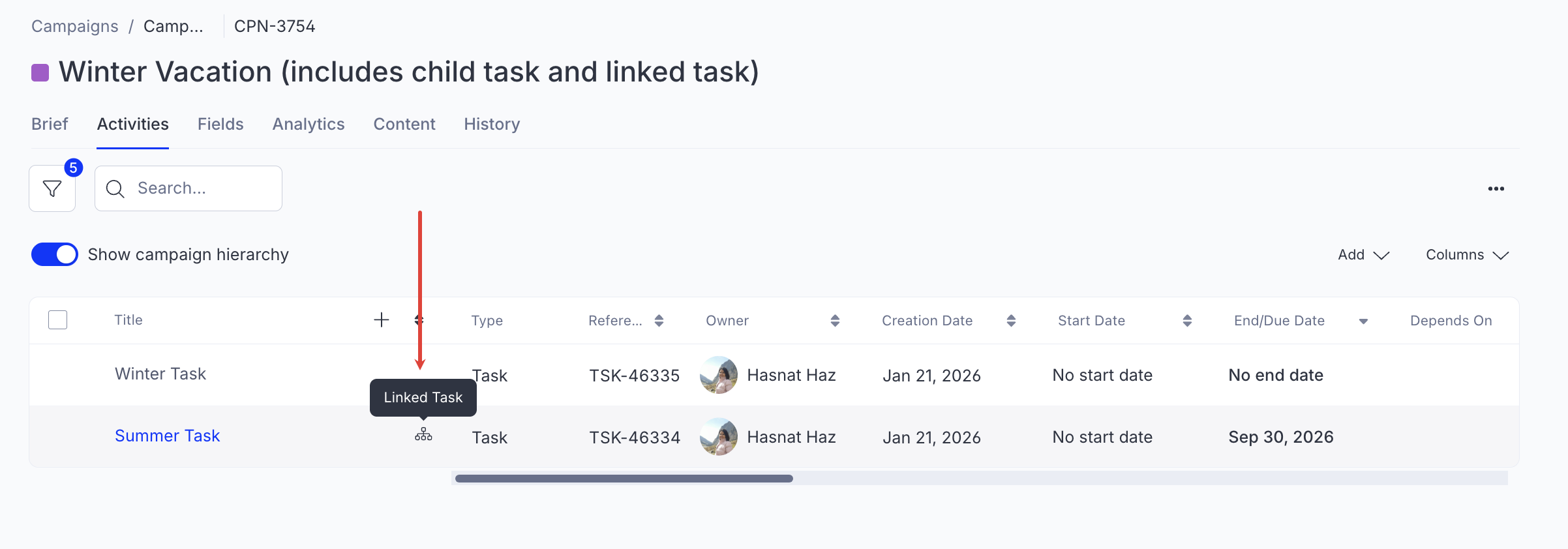Screen dimensions: 1568x549
Task: Check the select-all checkbox in header
Action: point(58,320)
